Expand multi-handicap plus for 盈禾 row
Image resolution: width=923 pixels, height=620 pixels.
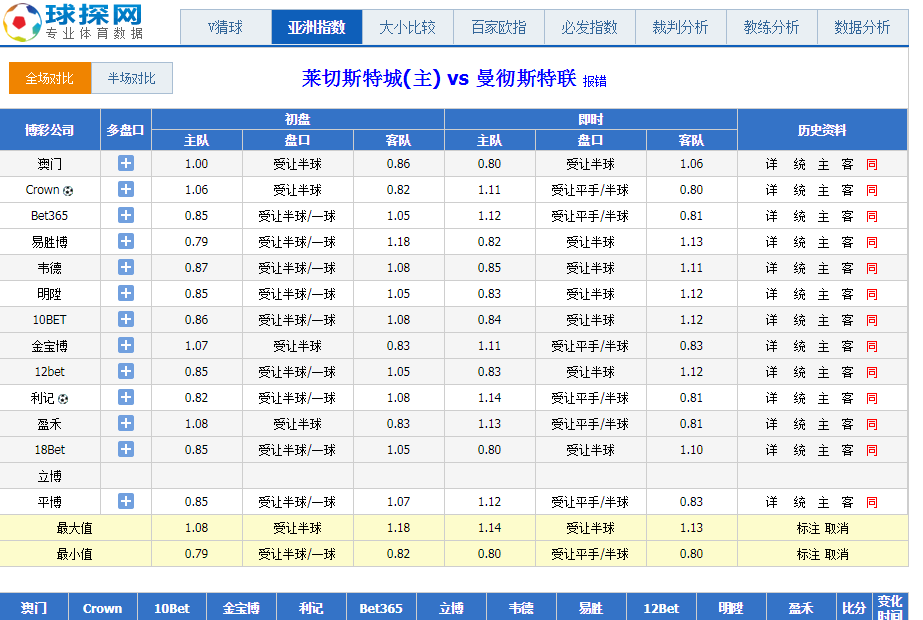tap(125, 423)
